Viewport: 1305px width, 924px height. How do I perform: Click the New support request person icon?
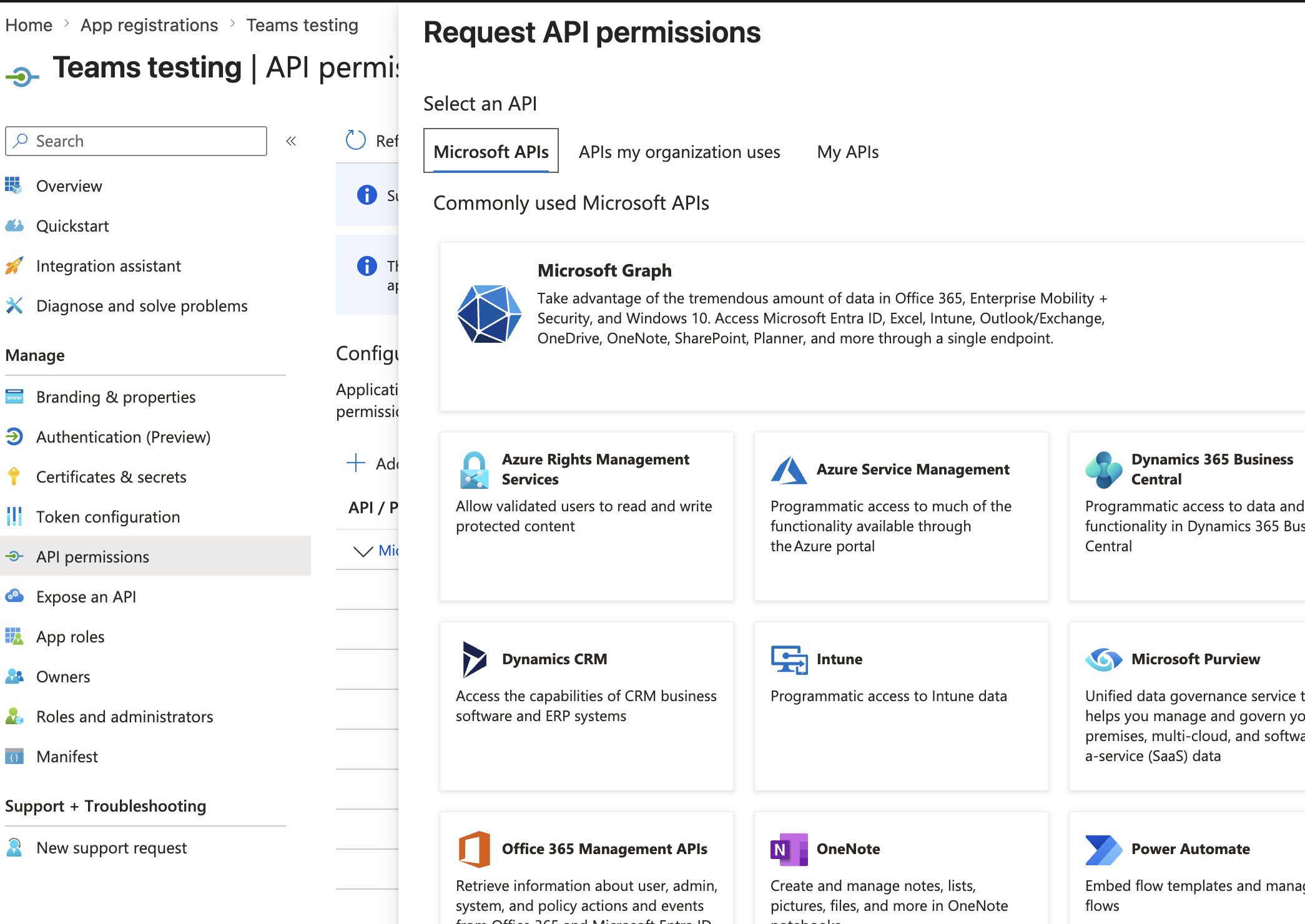(14, 847)
